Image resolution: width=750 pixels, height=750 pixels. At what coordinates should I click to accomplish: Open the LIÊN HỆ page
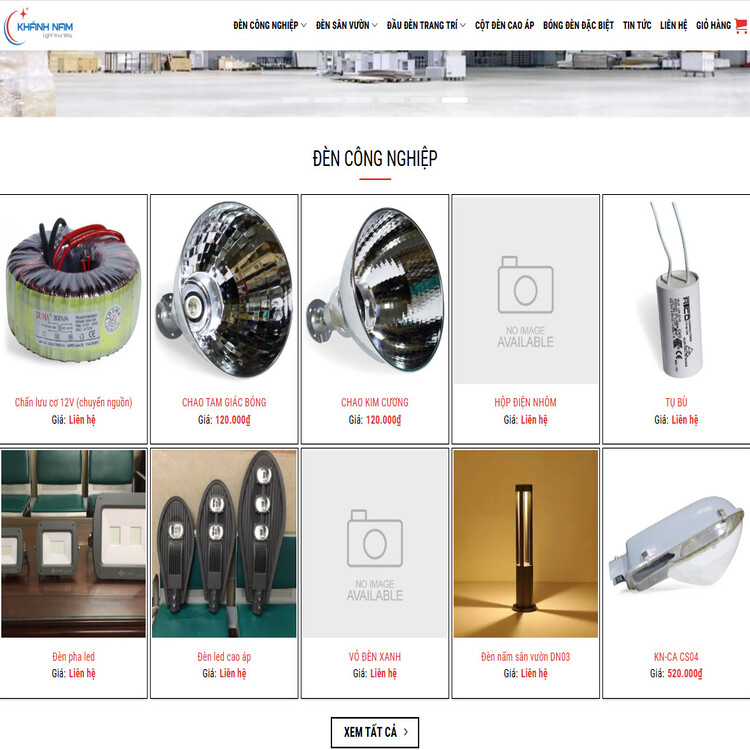(x=673, y=25)
